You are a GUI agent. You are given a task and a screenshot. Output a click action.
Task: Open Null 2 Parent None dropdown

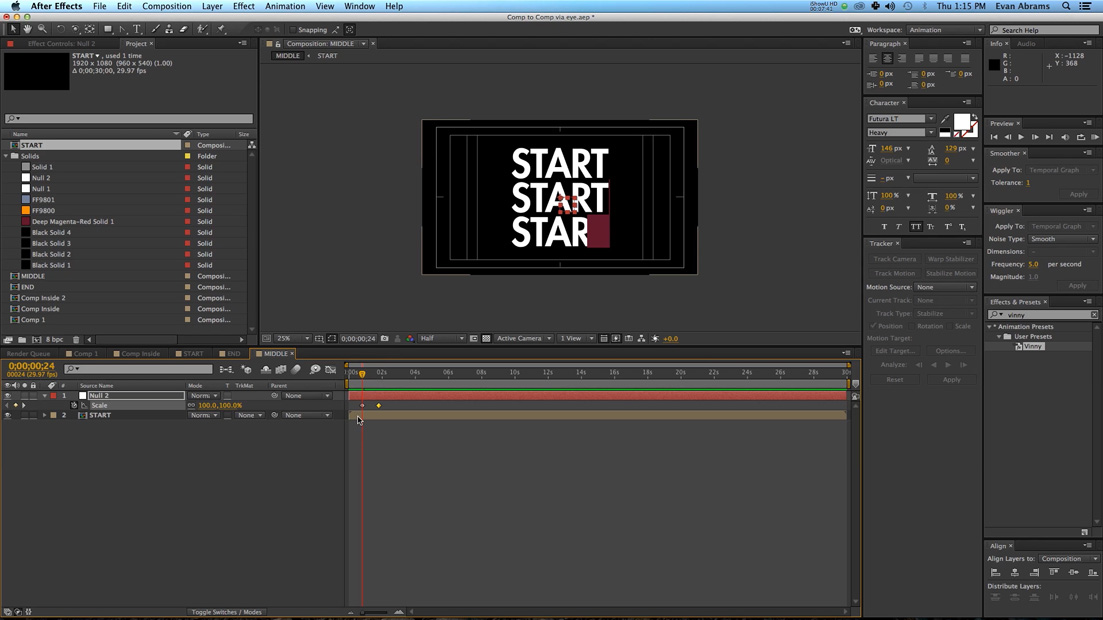tap(307, 396)
